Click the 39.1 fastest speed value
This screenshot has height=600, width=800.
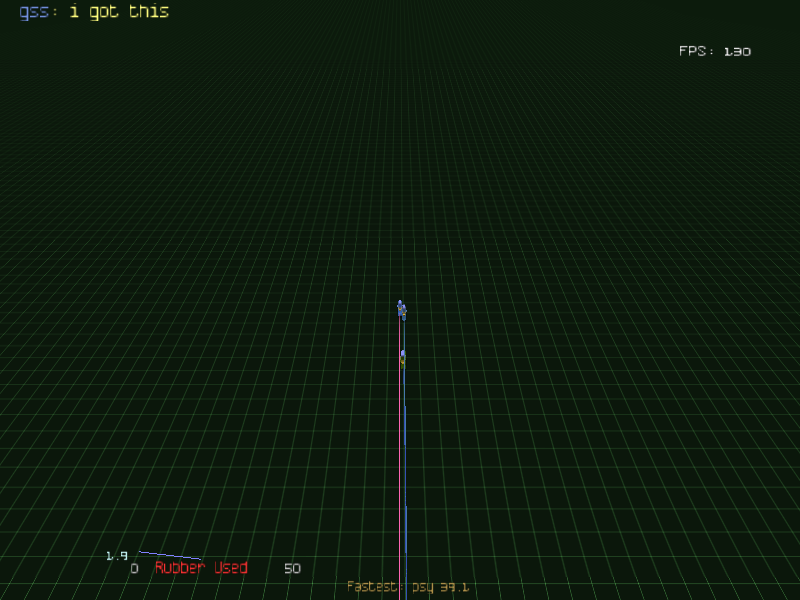[x=455, y=587]
